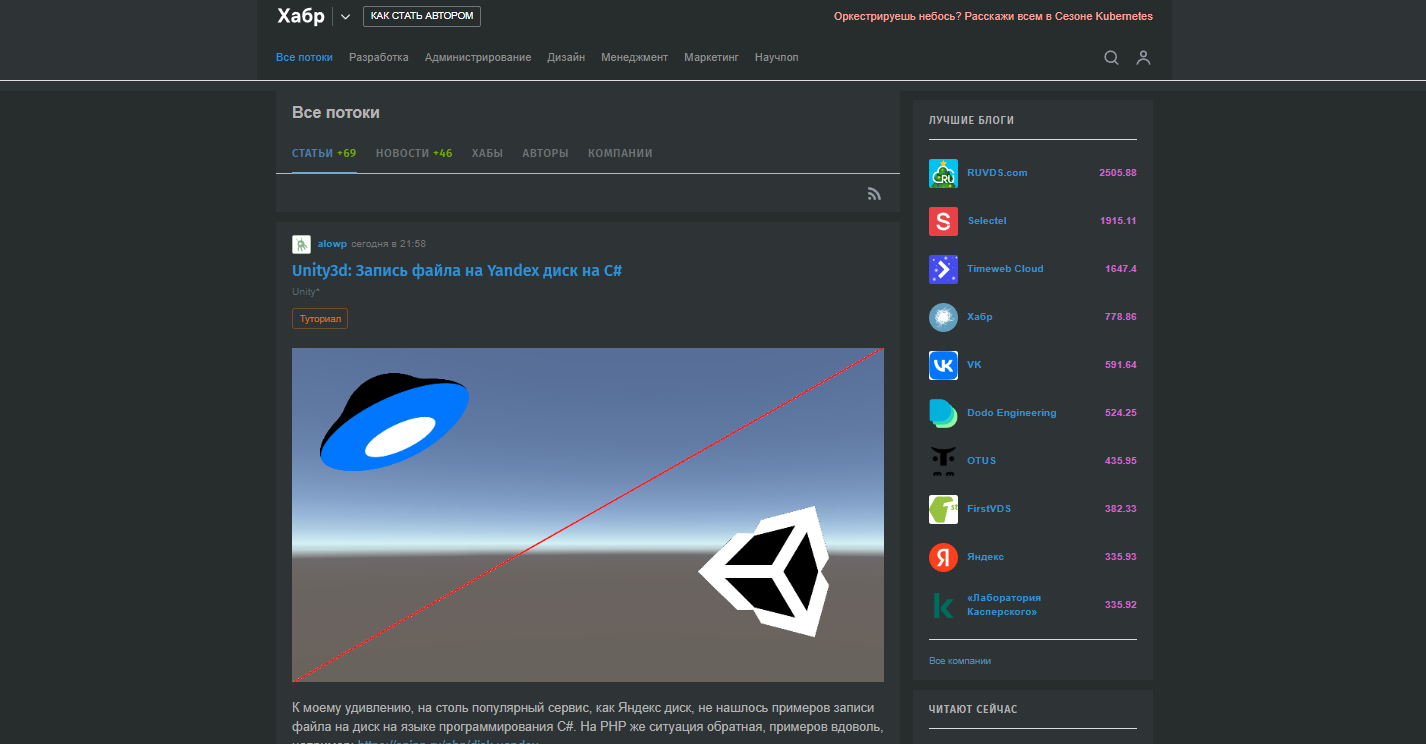This screenshot has height=744, width=1426.
Task: Switch to the ХАБЫ tab
Action: 487,154
